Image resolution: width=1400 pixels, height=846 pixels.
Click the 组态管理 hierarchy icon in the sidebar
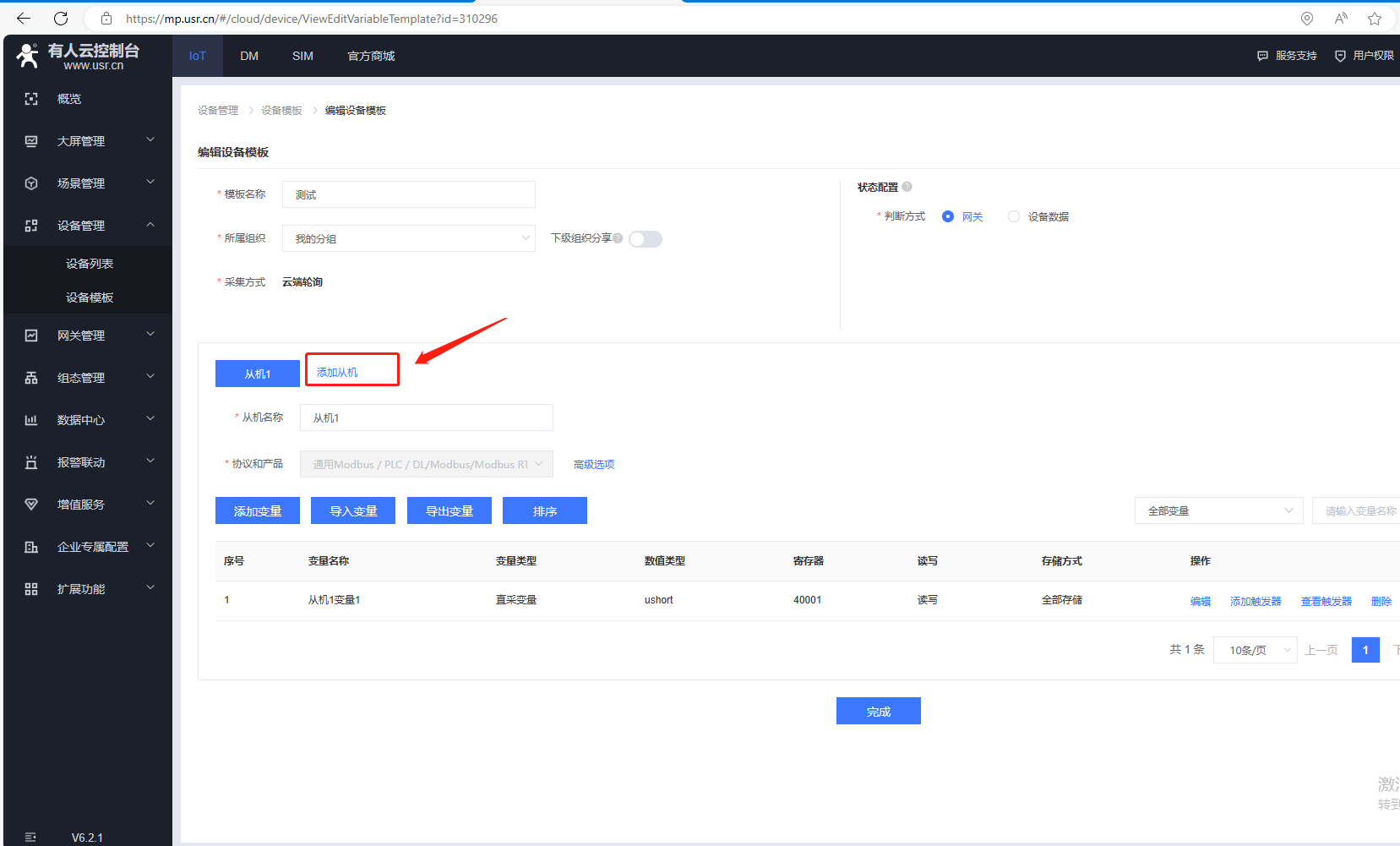click(31, 378)
